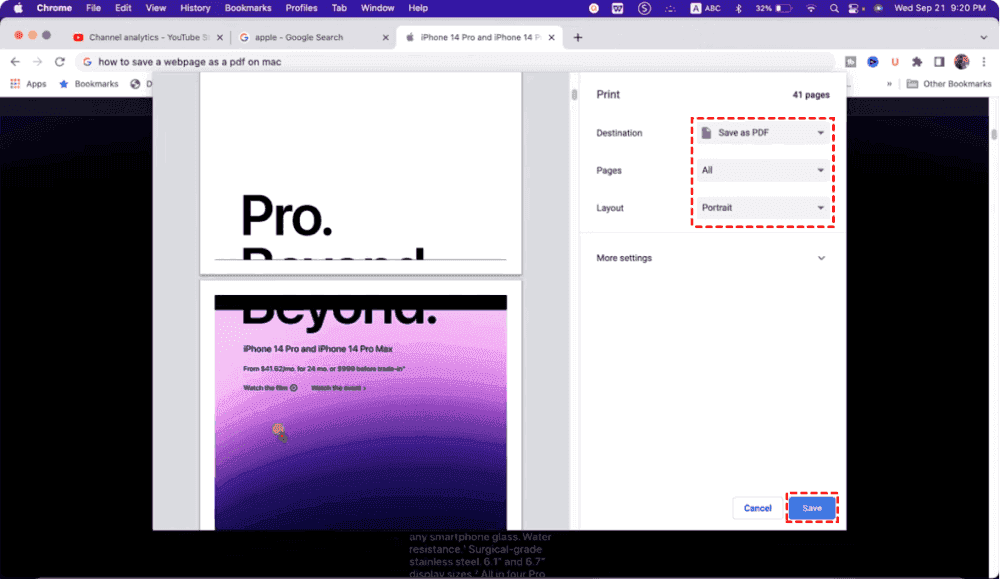
Task: Open the Edit menu
Action: (123, 8)
